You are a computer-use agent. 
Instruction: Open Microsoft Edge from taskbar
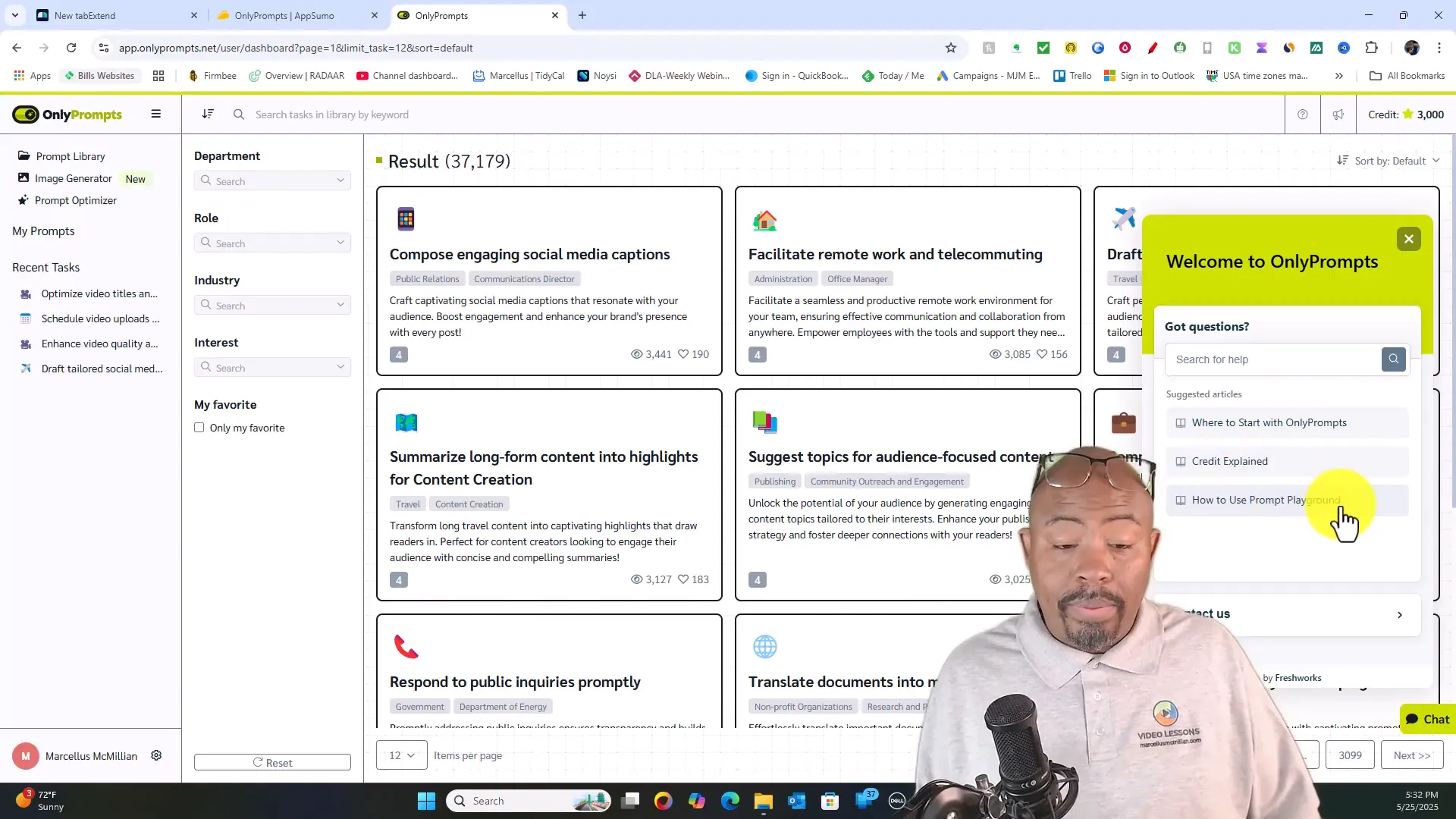point(730,801)
